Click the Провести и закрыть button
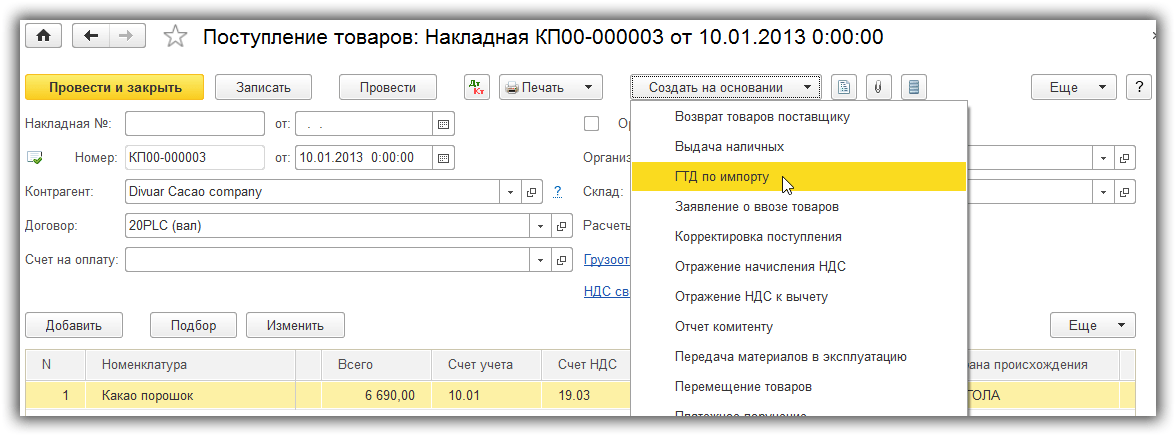 115,87
